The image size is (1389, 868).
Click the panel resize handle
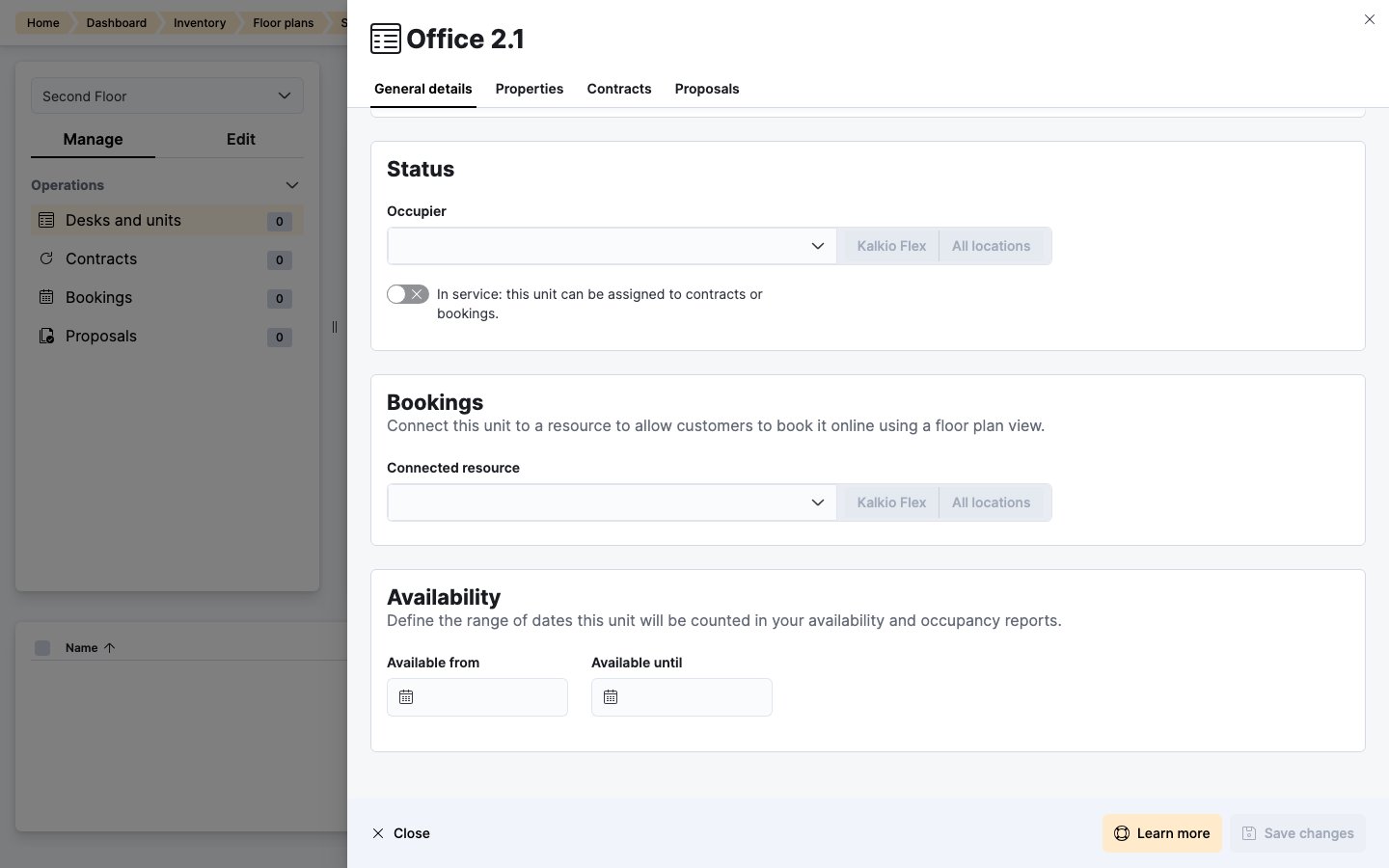click(335, 327)
